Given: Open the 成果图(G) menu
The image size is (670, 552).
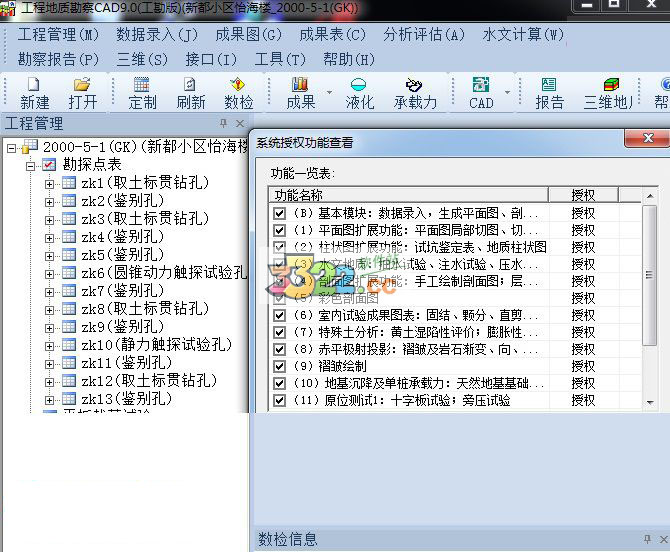Looking at the screenshot, I should (248, 35).
